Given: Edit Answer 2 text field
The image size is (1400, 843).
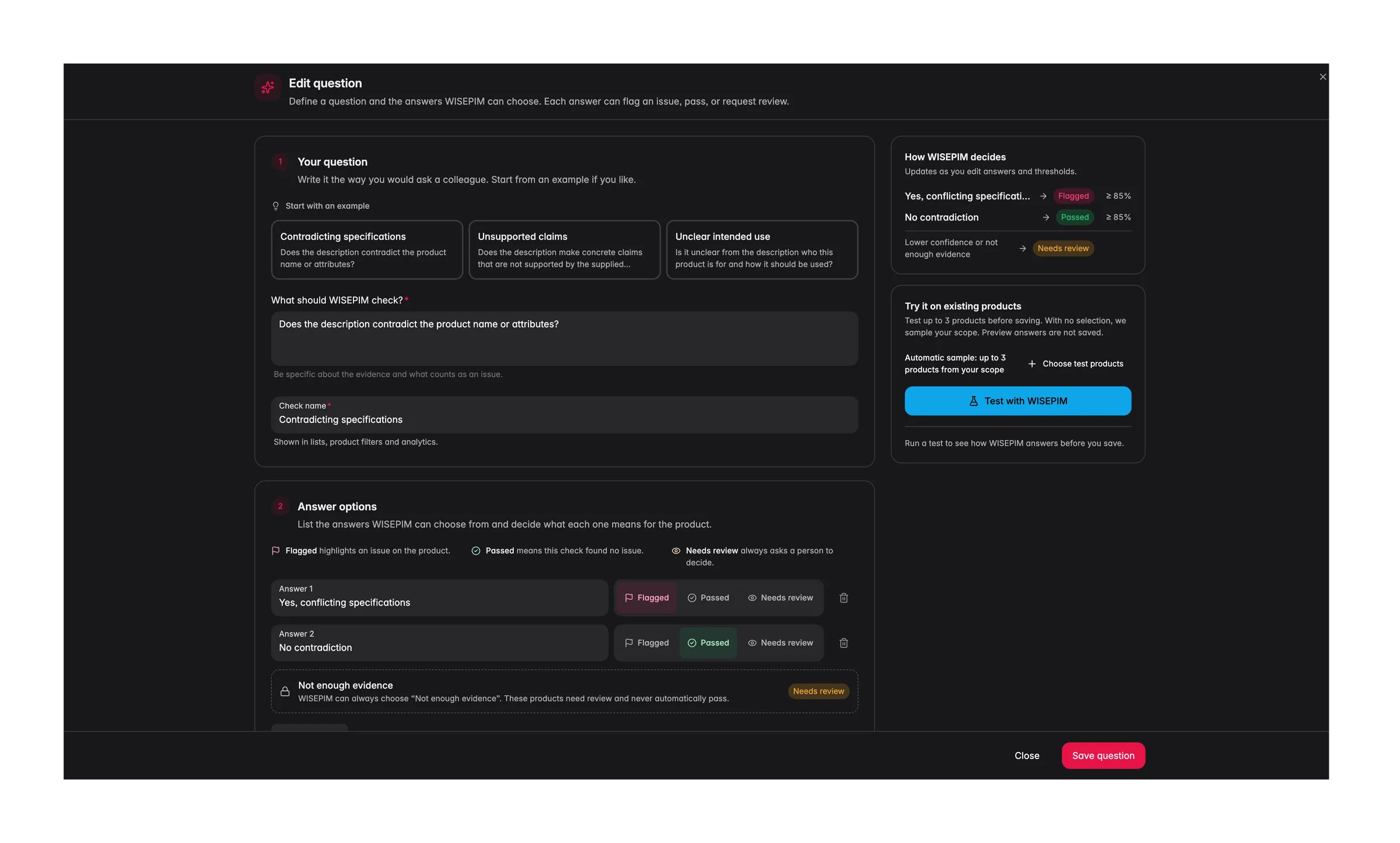Looking at the screenshot, I should pos(439,642).
